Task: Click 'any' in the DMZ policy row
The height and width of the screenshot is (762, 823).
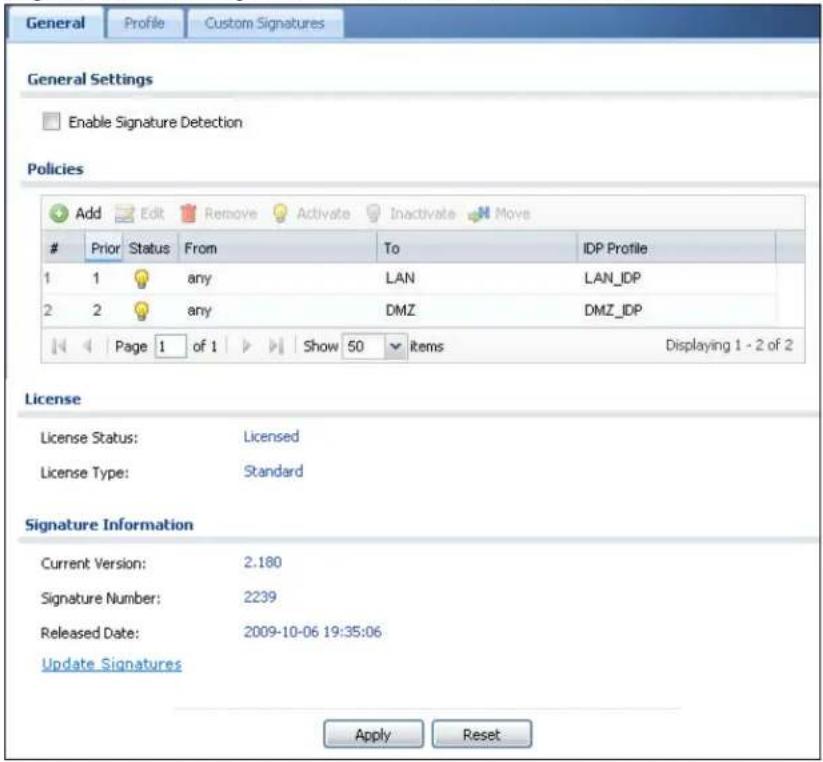Action: (199, 311)
